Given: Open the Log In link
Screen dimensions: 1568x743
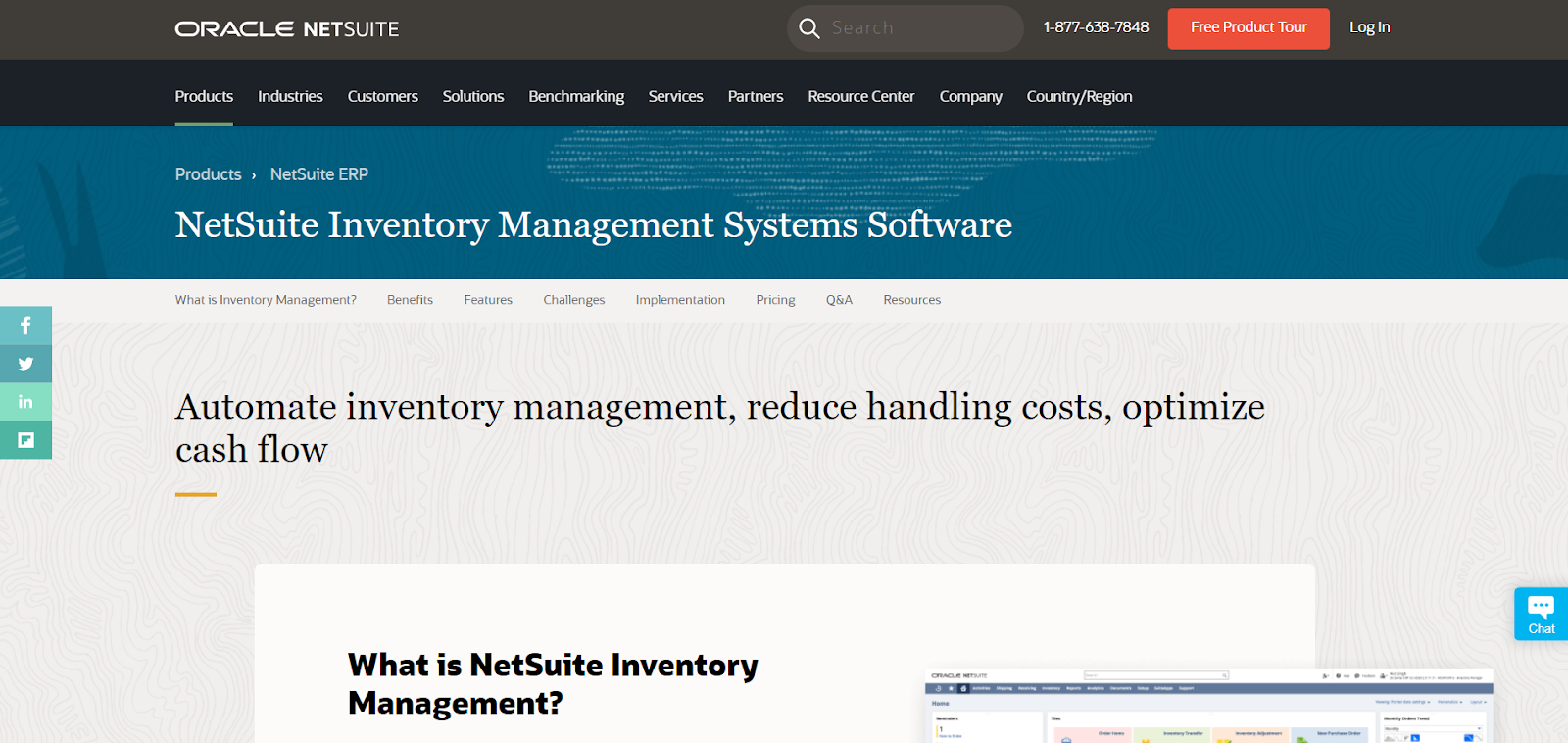Looking at the screenshot, I should 1369,27.
